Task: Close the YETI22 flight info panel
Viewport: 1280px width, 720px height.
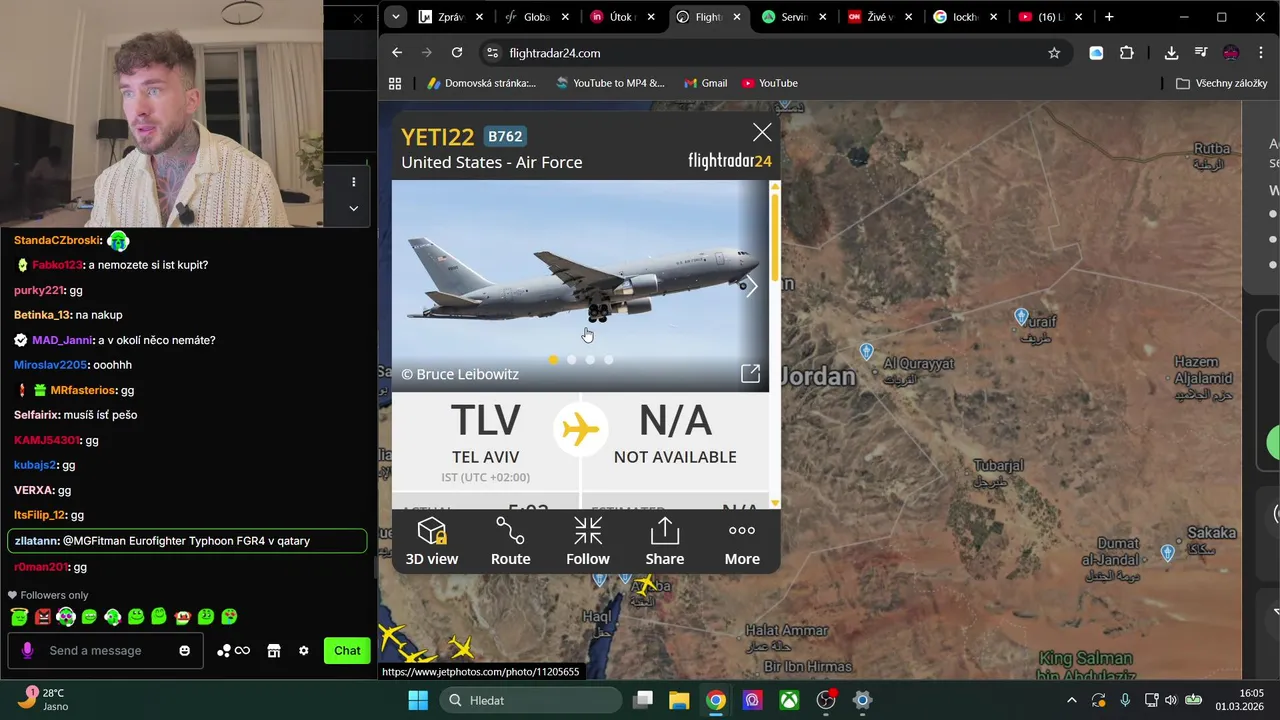Action: [x=762, y=132]
